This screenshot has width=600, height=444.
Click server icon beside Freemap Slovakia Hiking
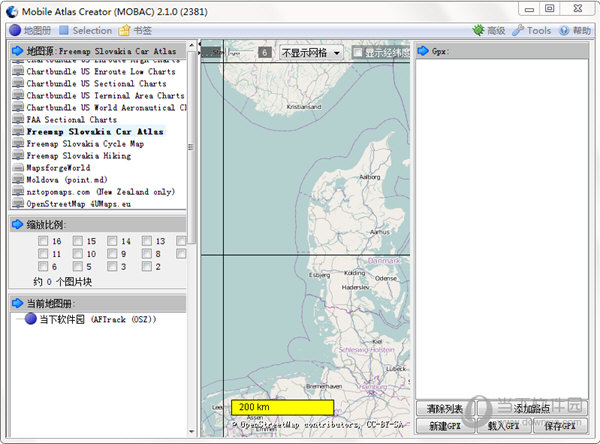pos(18,155)
